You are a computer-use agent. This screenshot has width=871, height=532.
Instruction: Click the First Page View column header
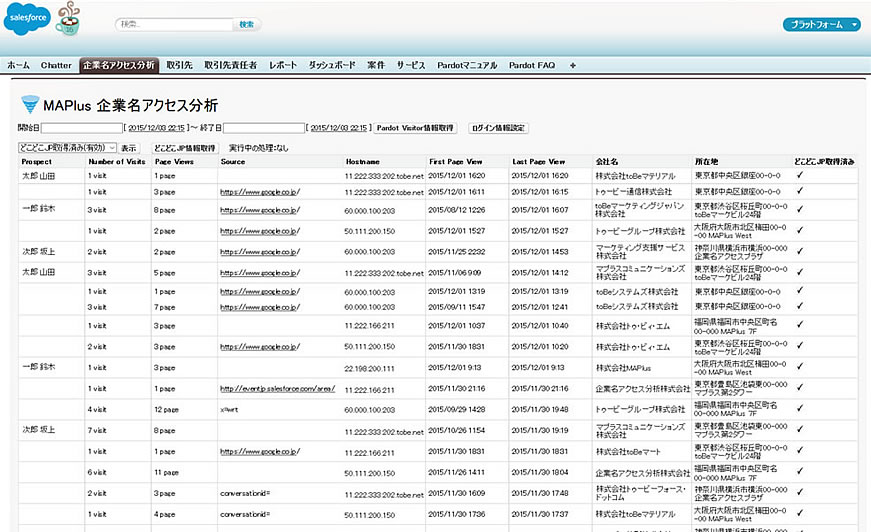point(455,162)
